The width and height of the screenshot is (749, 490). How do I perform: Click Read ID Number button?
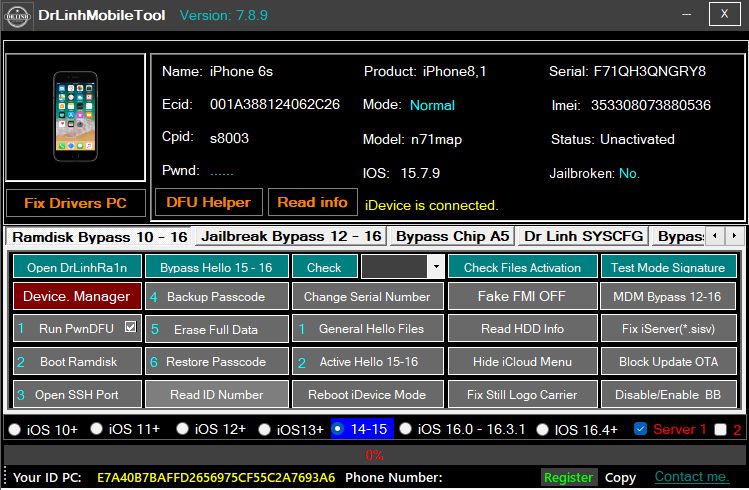(x=216, y=394)
